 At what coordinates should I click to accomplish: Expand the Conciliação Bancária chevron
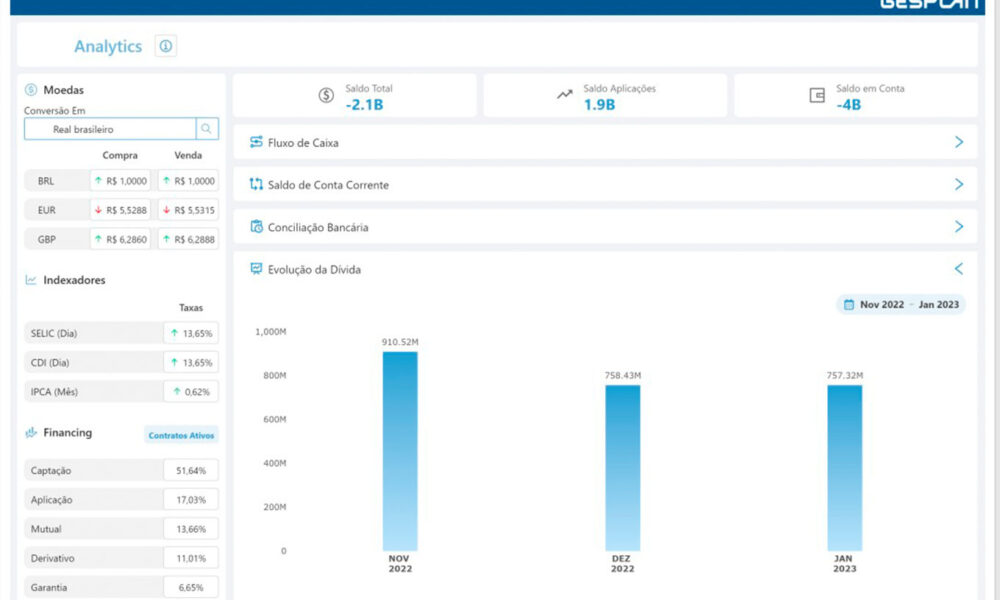click(958, 227)
